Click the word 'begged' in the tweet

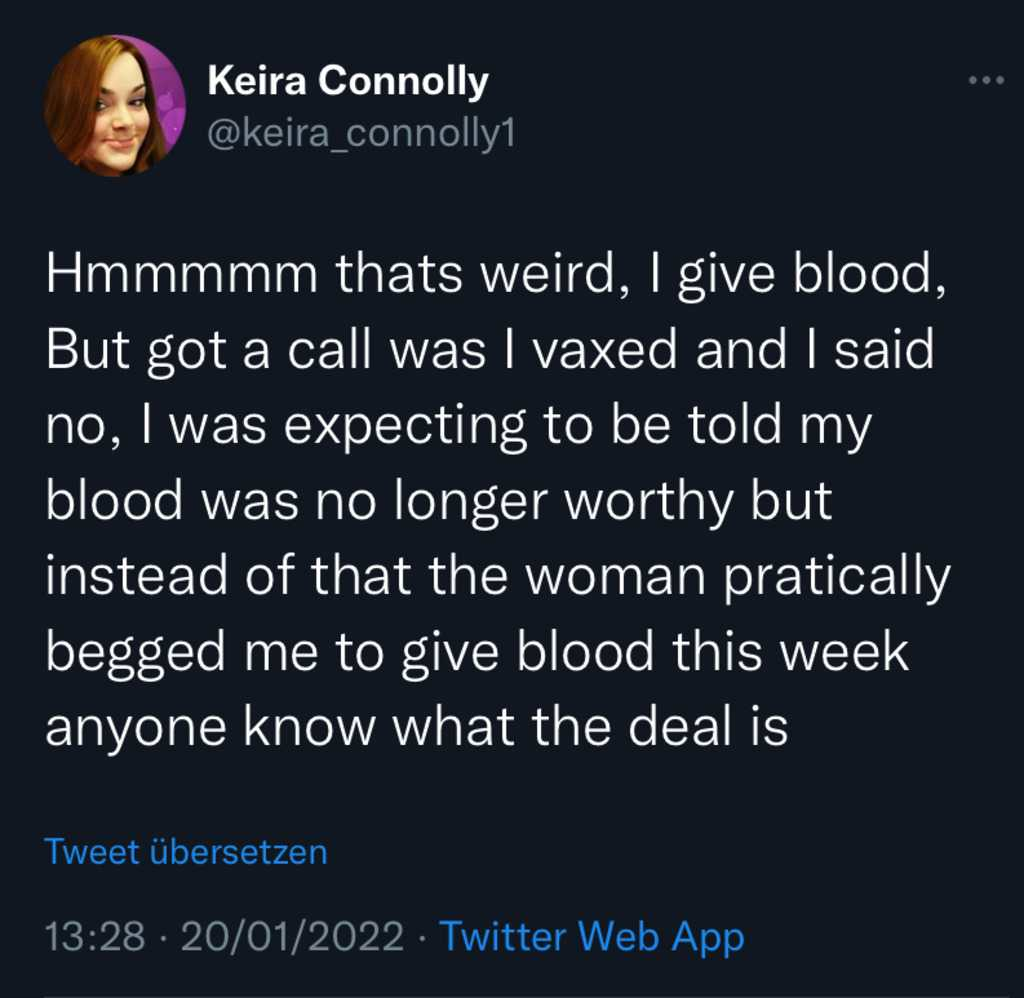pos(135,653)
